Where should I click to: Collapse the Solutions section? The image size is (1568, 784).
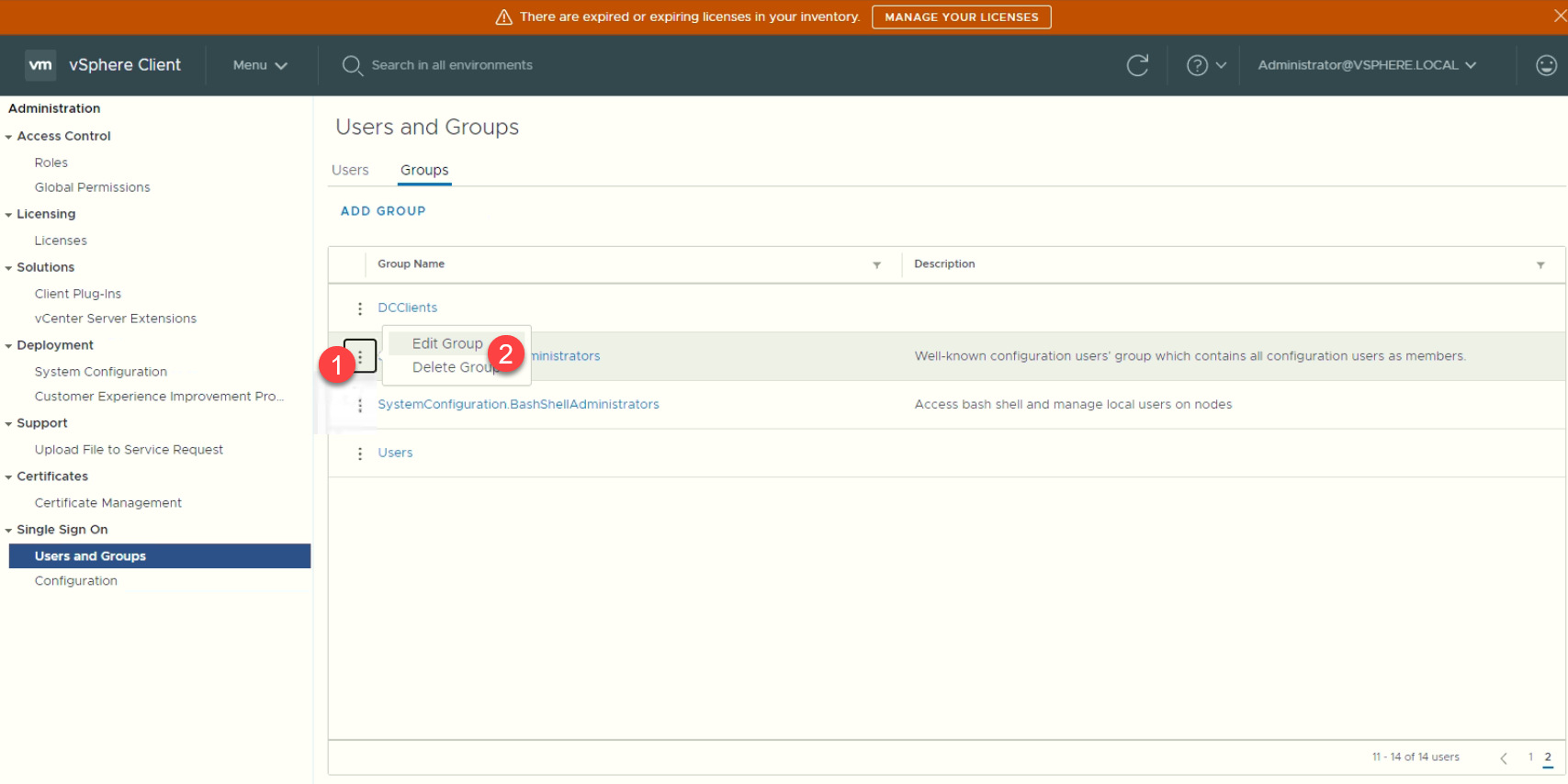9,268
